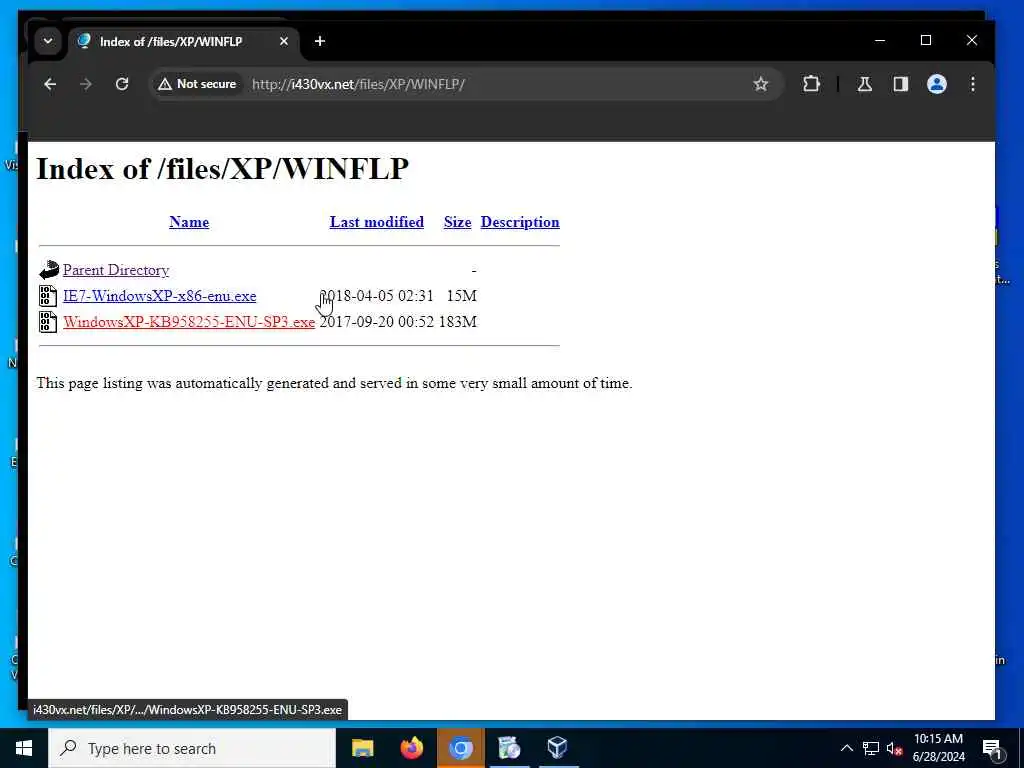Click the forward navigation arrow
The image size is (1024, 768).
pos(86,84)
